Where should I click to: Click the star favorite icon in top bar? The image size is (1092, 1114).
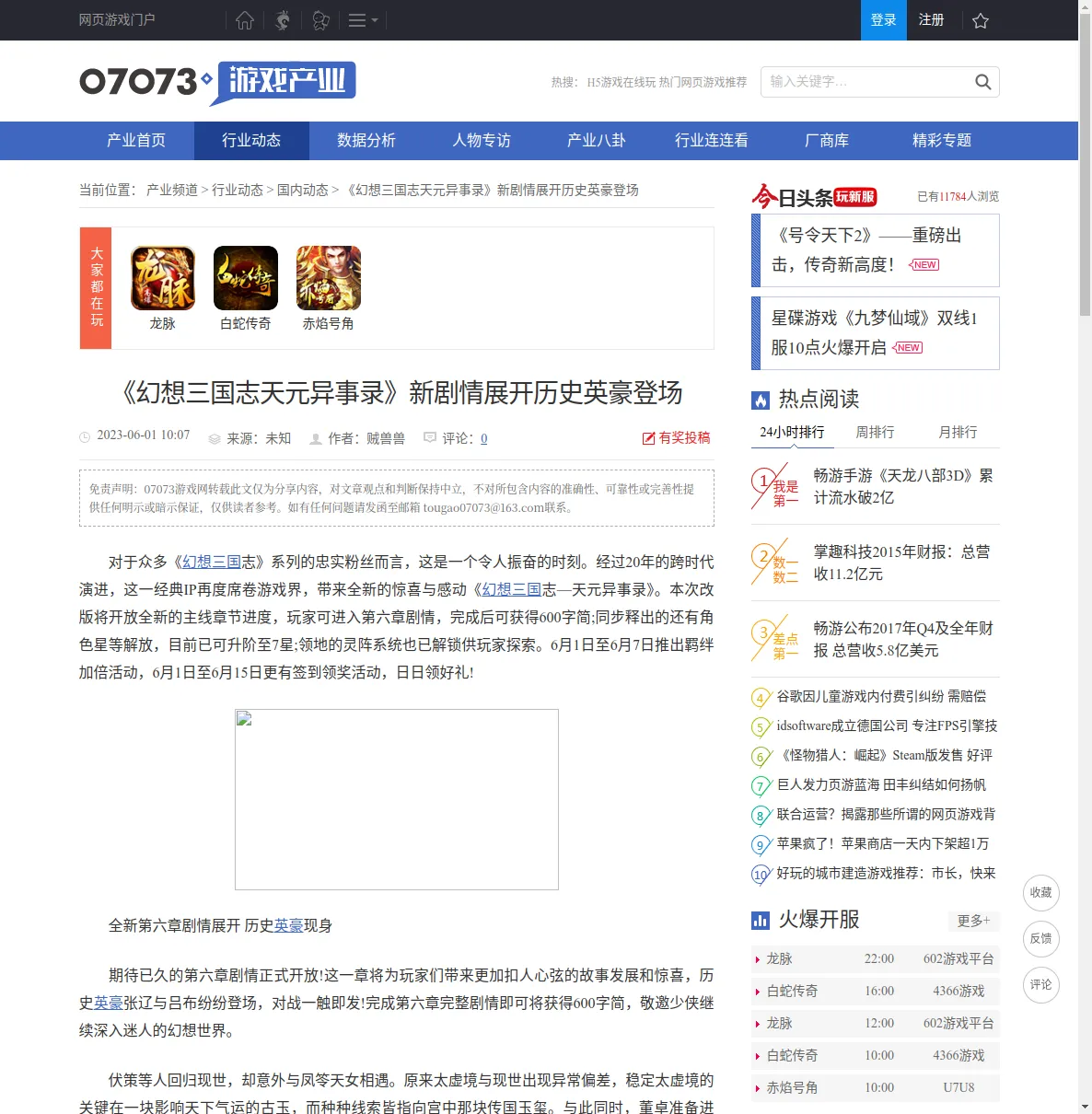point(981,20)
